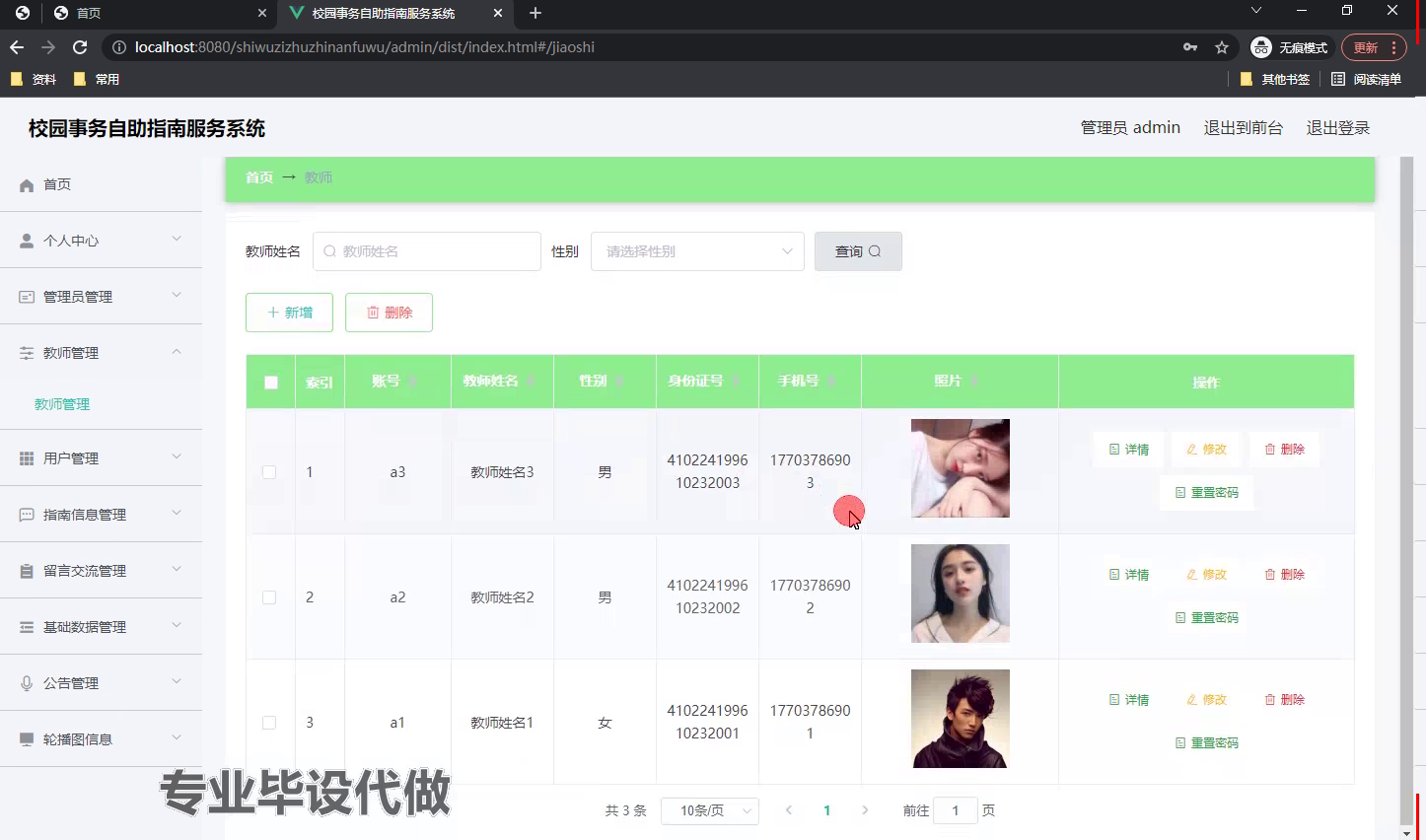Delete teacher a3 via row 删除
Screen dimensions: 1426x840
[x=1284, y=450]
